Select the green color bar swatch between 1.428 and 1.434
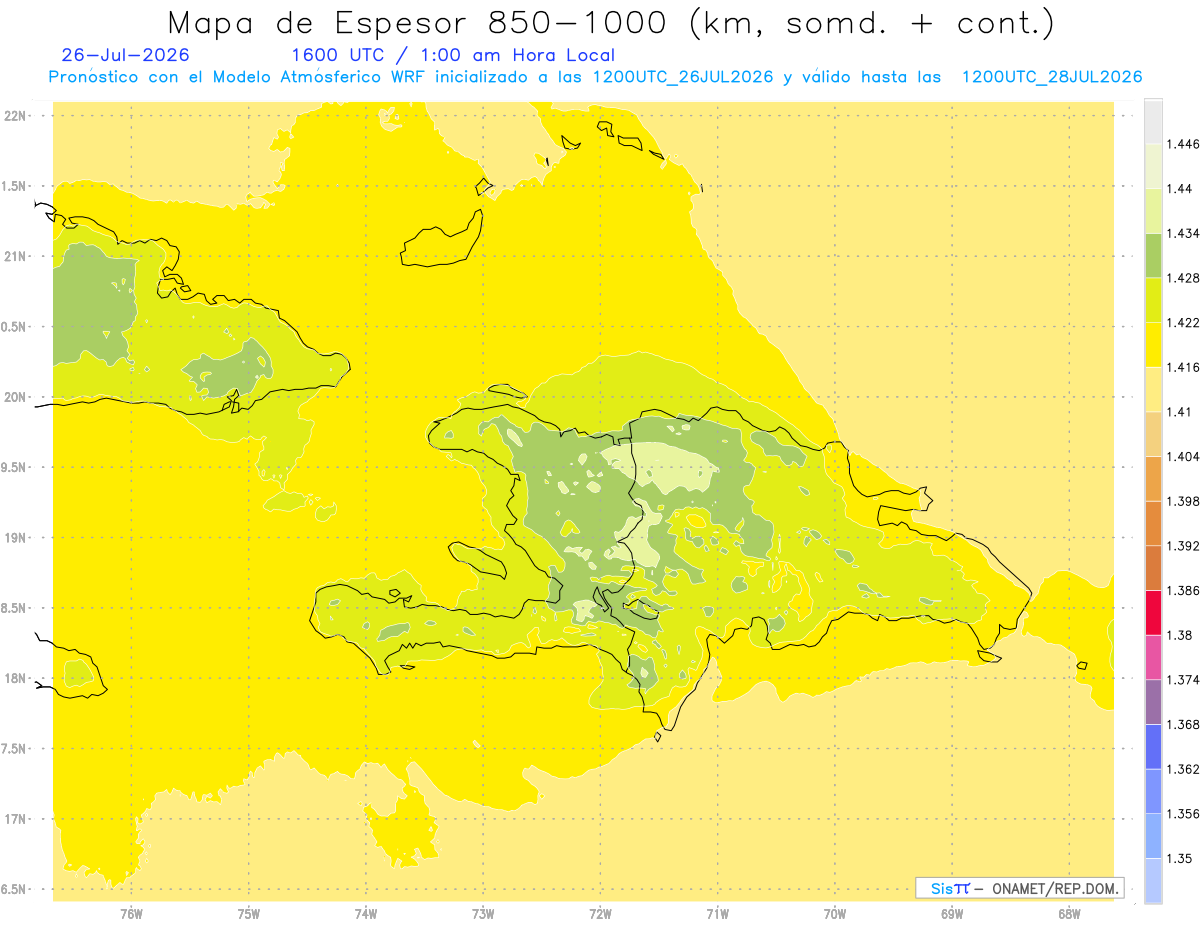This screenshot has height=927, width=1200. pos(1153,255)
